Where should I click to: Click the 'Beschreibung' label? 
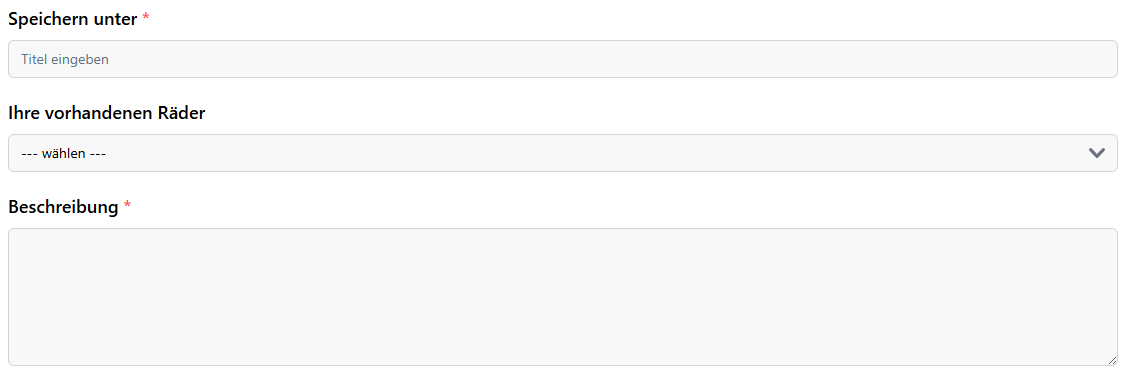pyautogui.click(x=63, y=207)
